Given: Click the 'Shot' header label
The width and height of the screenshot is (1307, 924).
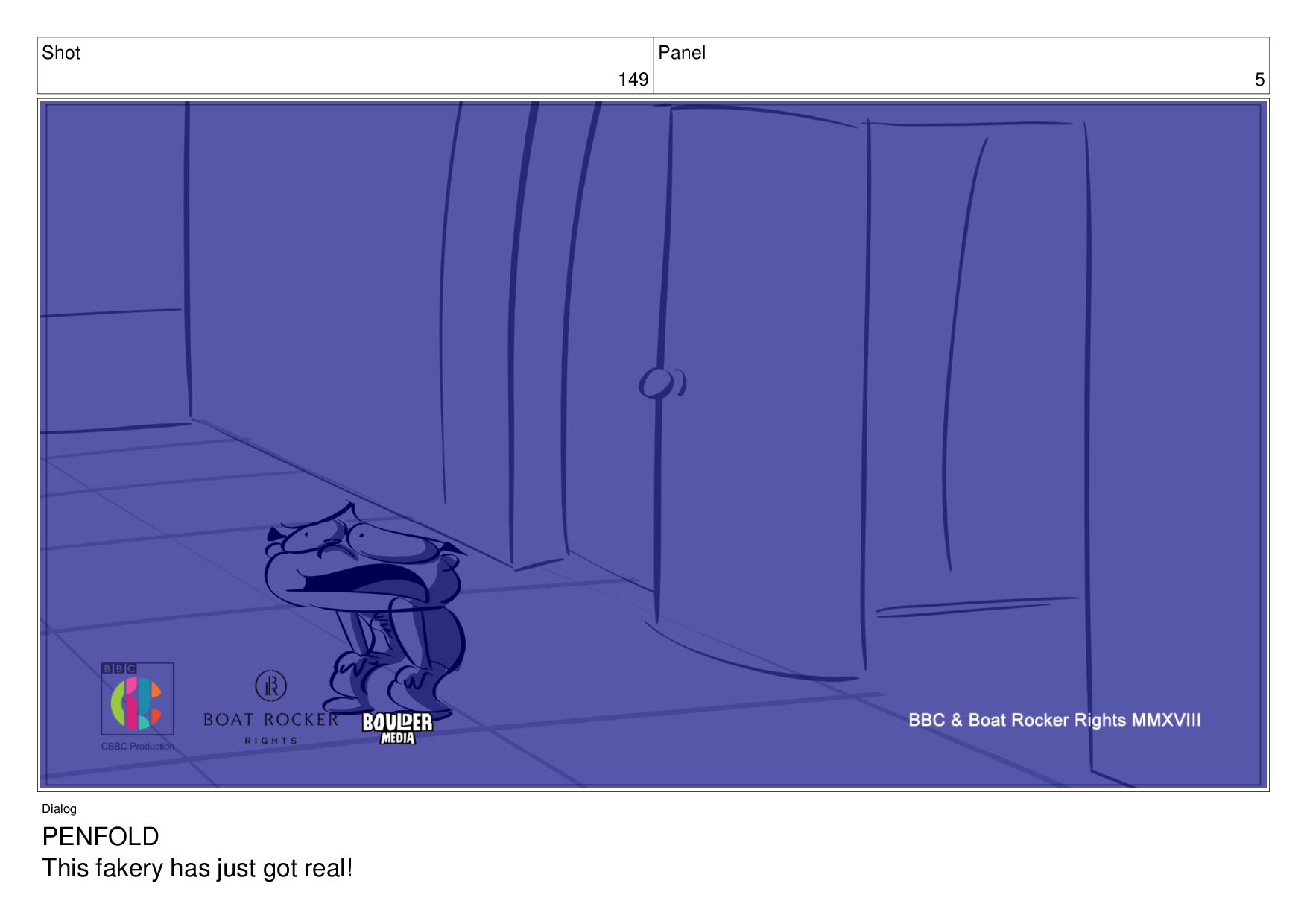Looking at the screenshot, I should (60, 53).
